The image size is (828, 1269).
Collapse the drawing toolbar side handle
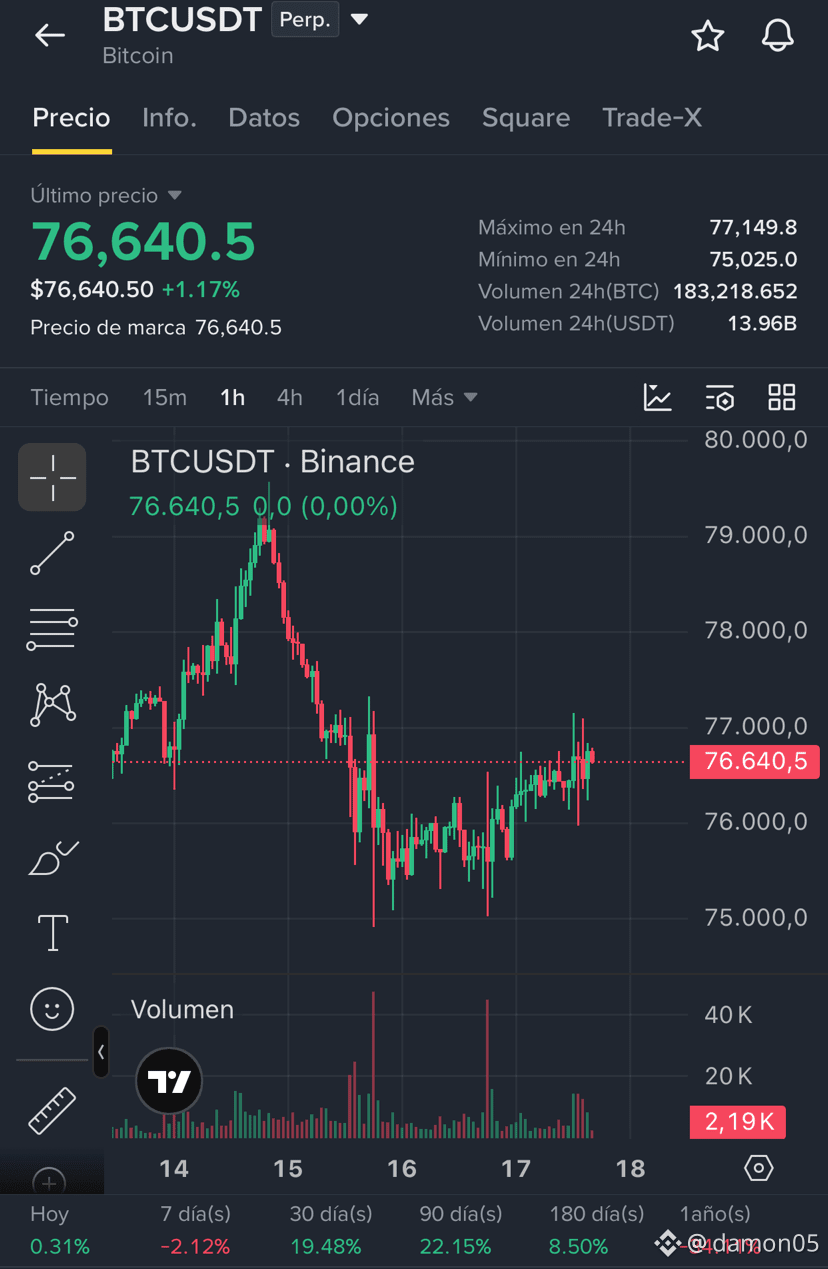(x=101, y=1052)
